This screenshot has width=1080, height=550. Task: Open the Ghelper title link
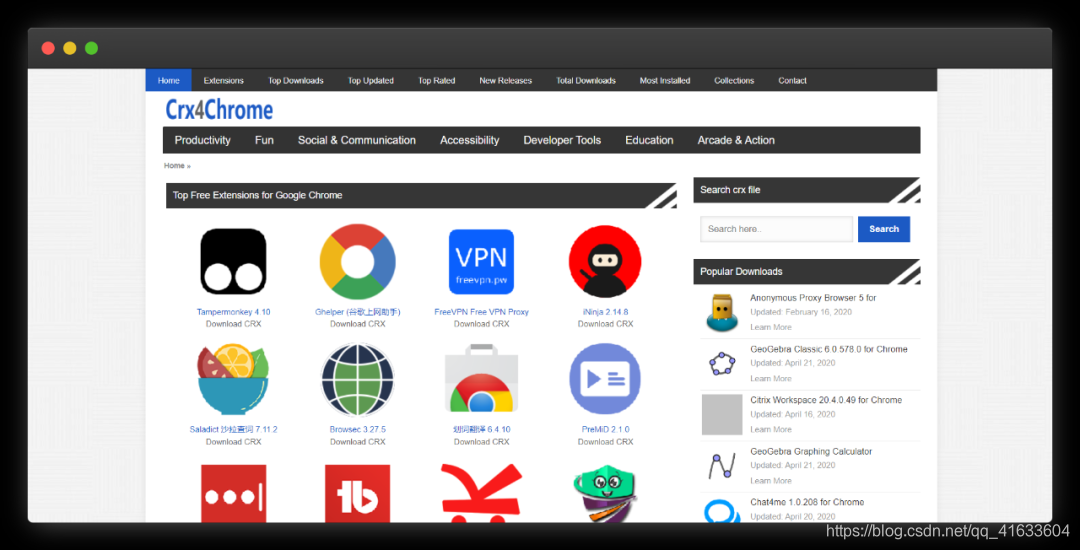[x=357, y=312]
